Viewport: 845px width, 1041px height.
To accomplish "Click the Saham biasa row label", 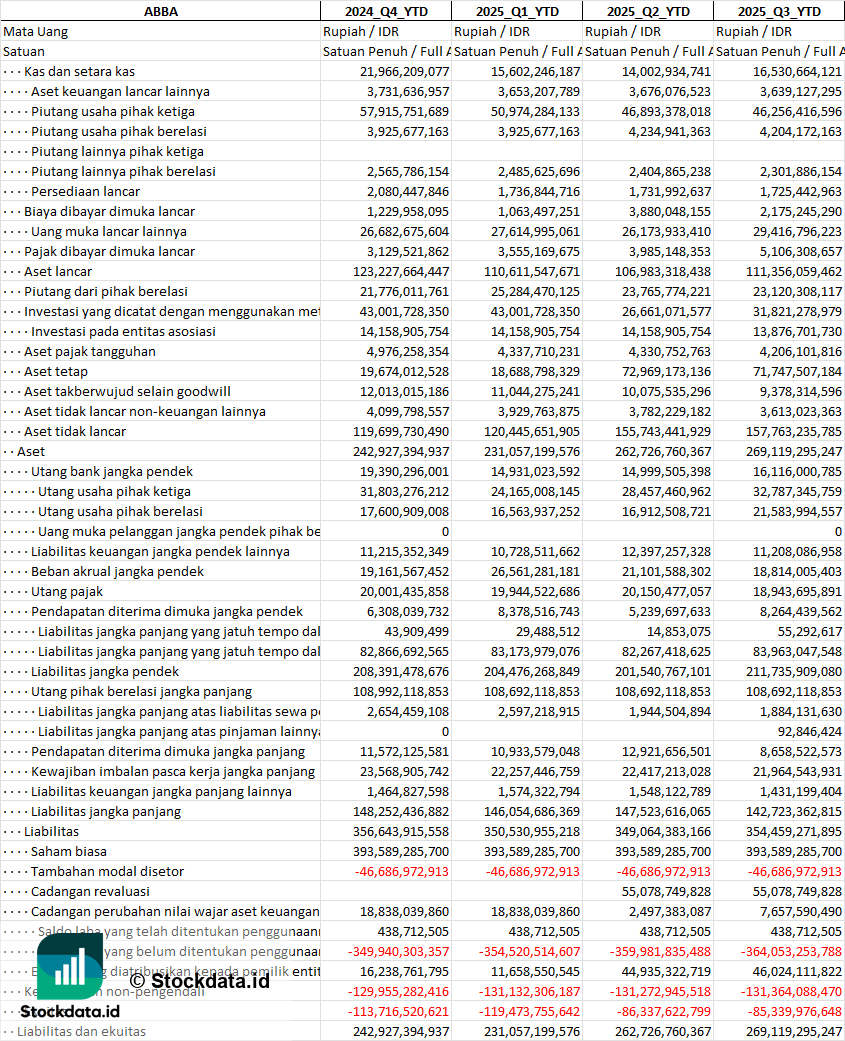I will coord(68,851).
